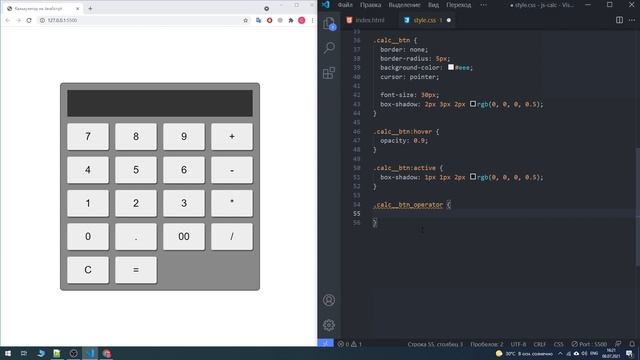640x360 pixels.
Task: Show hidden tray icons chevron
Action: tap(560, 353)
